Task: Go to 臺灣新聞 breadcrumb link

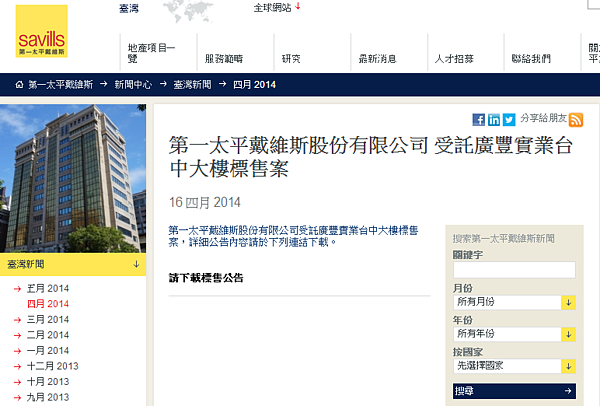Action: pos(192,85)
